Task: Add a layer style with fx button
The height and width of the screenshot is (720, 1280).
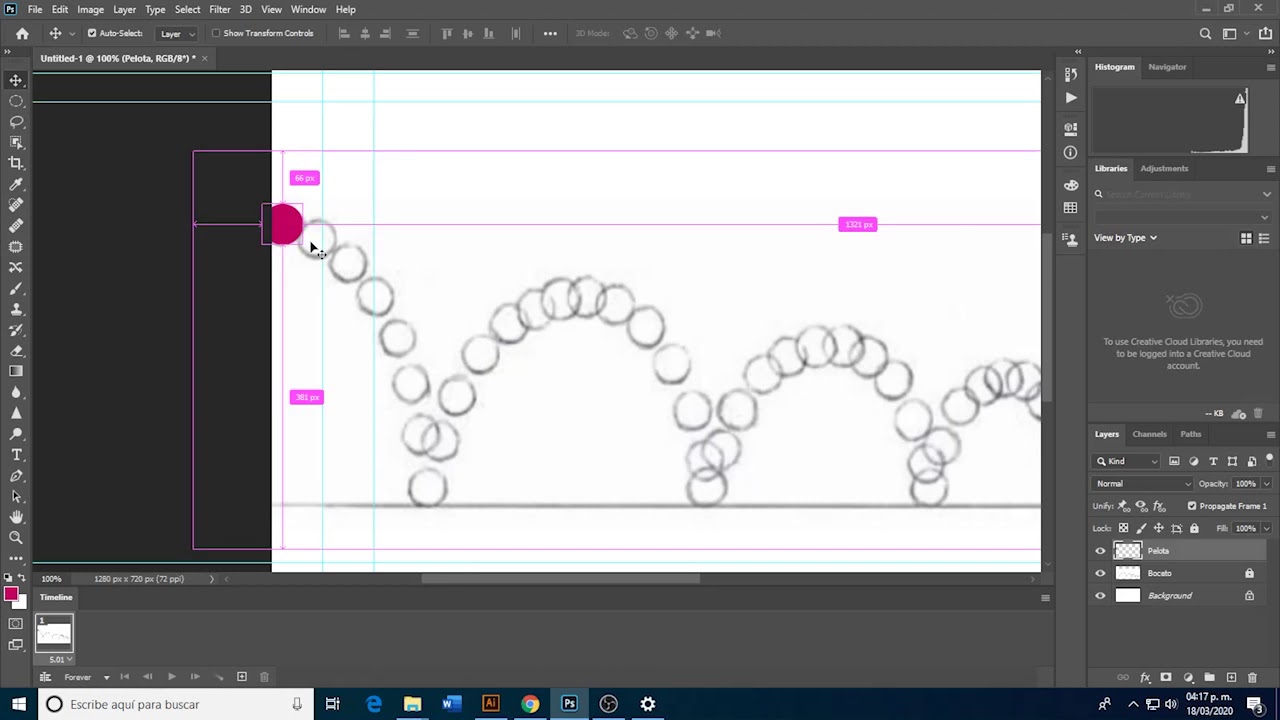Action: (x=1144, y=678)
